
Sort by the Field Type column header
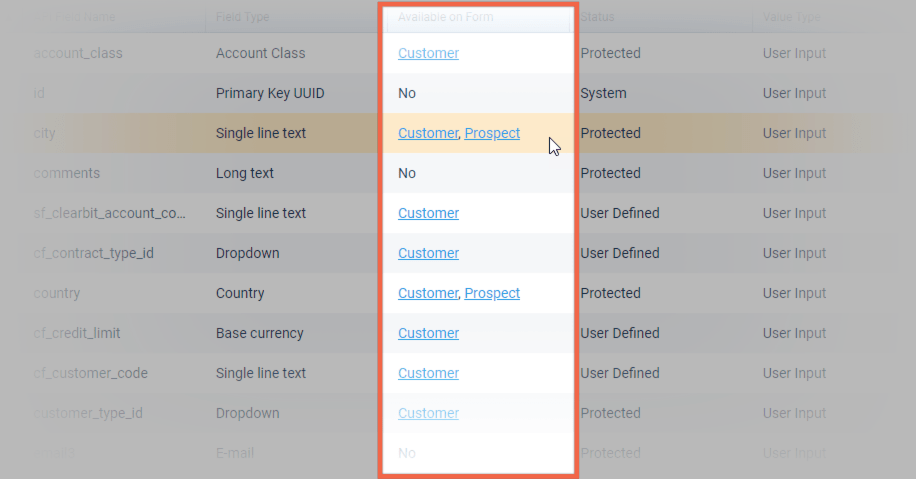coord(242,17)
